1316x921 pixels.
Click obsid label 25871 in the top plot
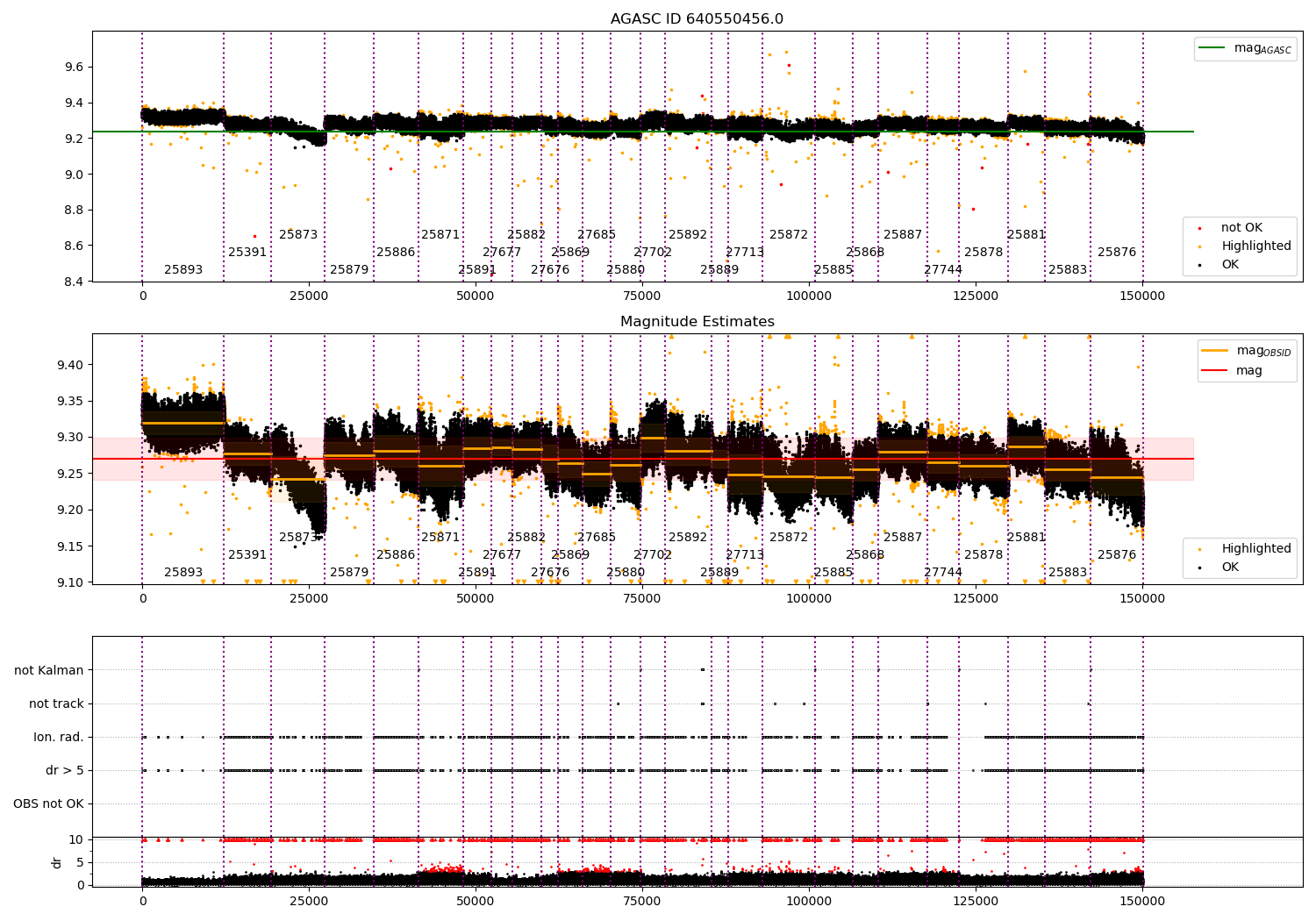click(x=440, y=234)
